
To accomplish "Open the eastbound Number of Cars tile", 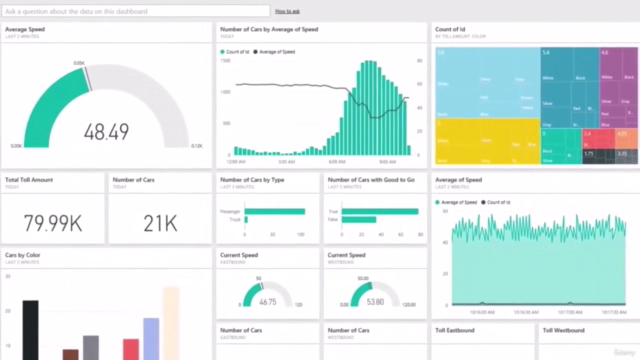I will click(x=268, y=342).
